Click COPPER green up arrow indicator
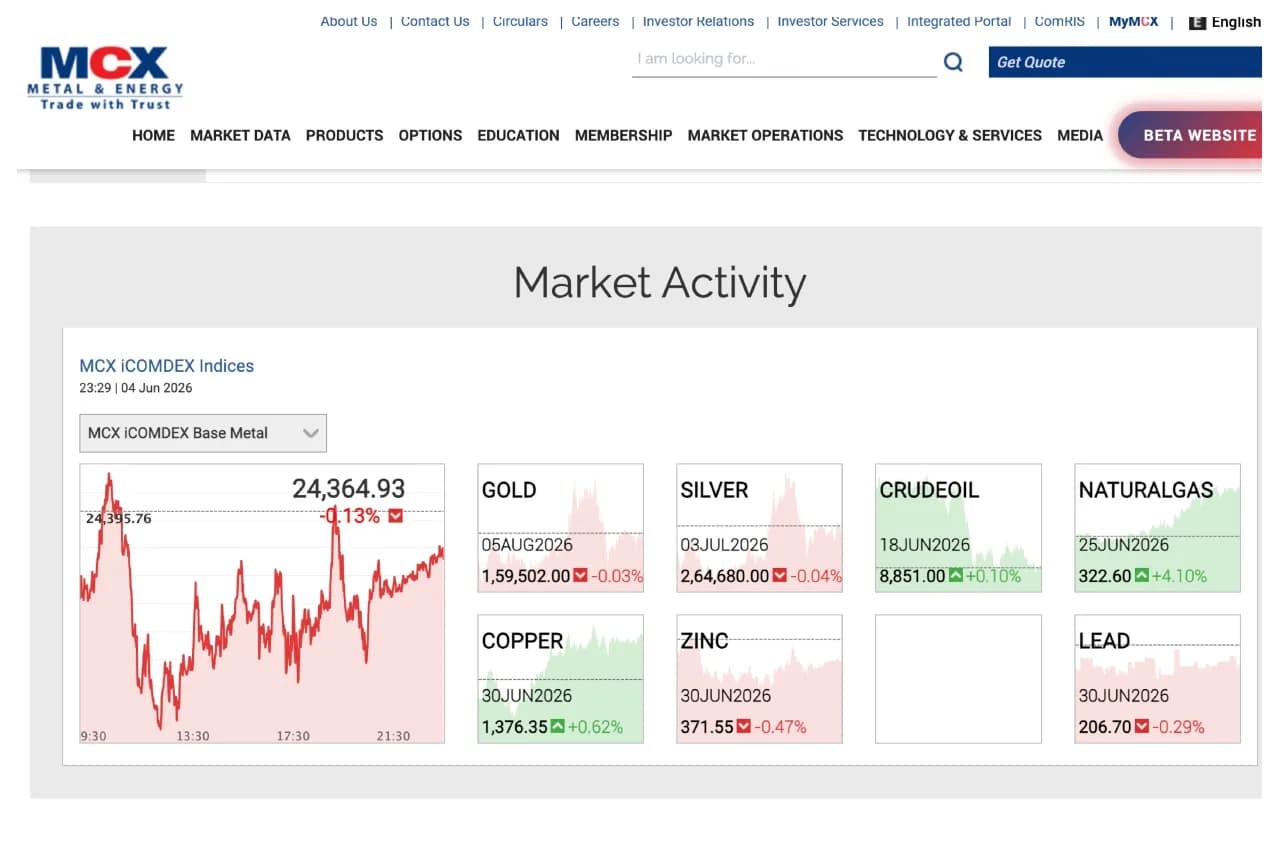This screenshot has width=1280, height=850. coord(557,727)
